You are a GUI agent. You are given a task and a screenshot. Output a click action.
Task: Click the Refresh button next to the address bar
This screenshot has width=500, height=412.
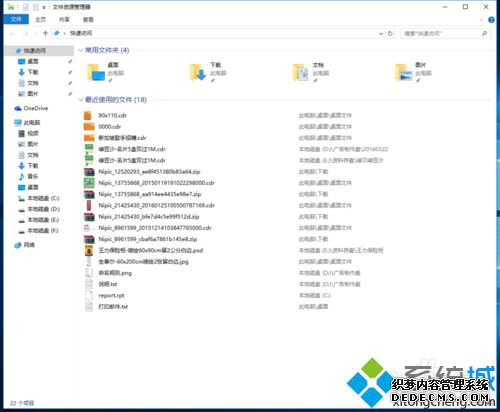[x=390, y=34]
